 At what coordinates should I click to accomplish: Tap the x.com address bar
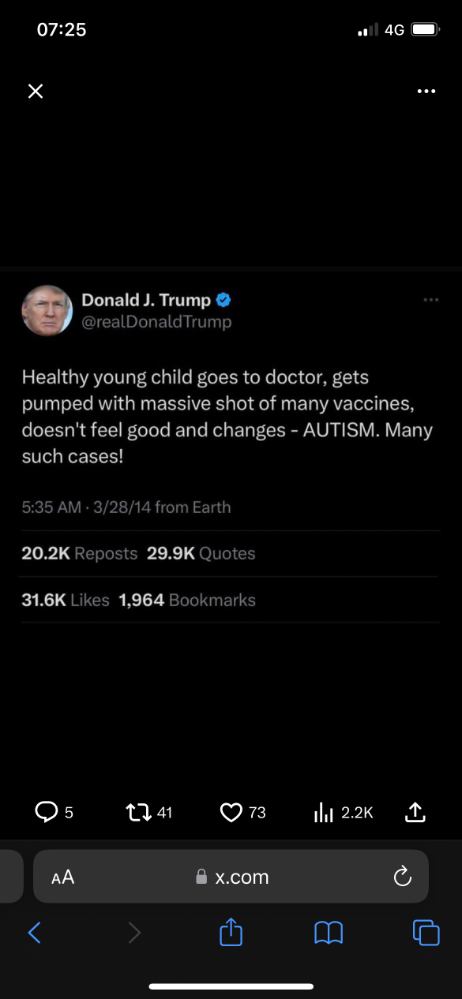tap(231, 877)
